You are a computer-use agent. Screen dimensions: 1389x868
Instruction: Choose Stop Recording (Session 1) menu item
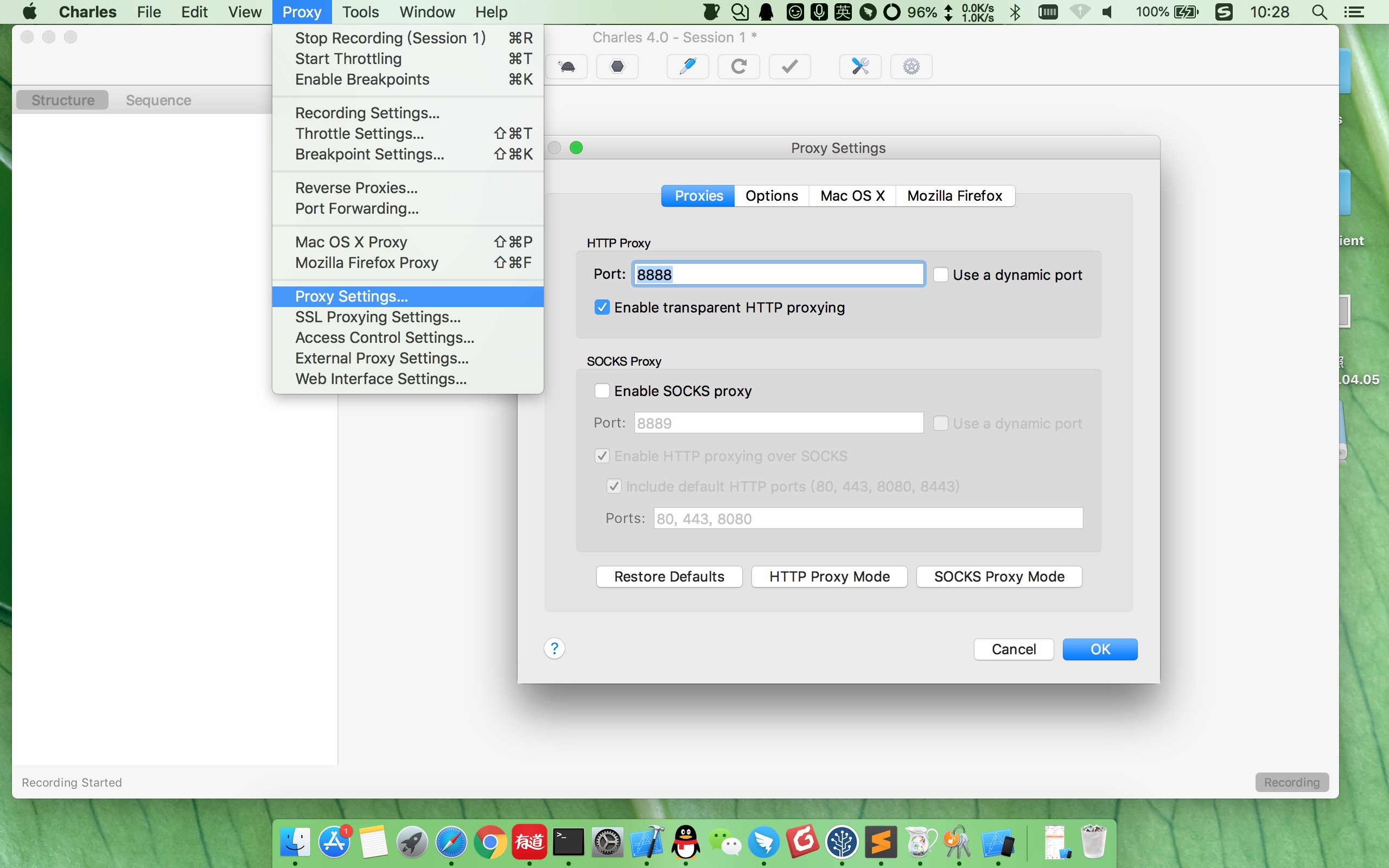click(x=407, y=38)
